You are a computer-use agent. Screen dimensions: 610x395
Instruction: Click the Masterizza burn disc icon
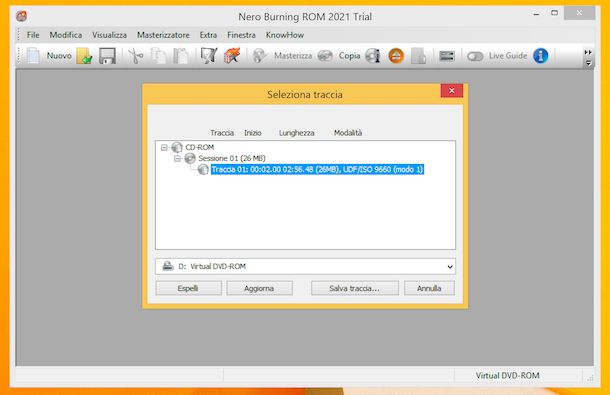(x=259, y=56)
